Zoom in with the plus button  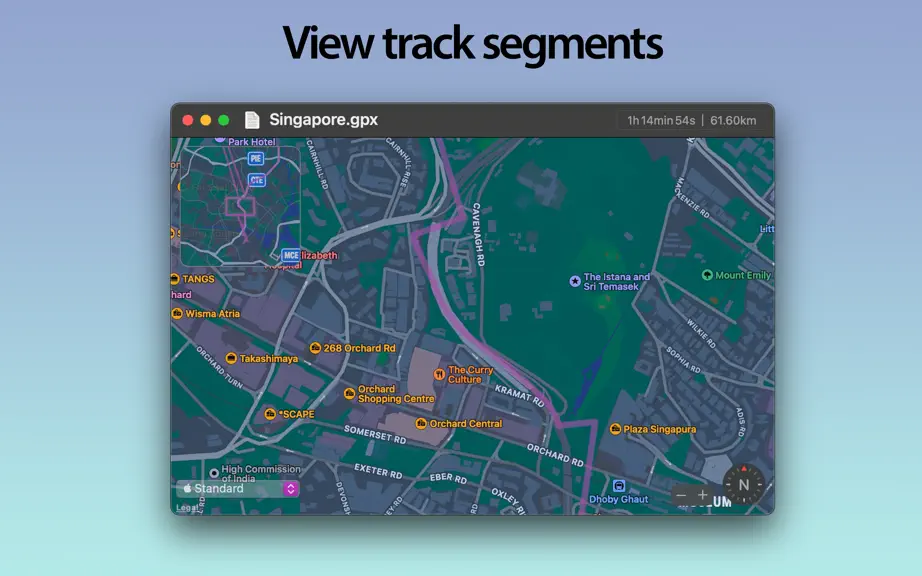(703, 495)
